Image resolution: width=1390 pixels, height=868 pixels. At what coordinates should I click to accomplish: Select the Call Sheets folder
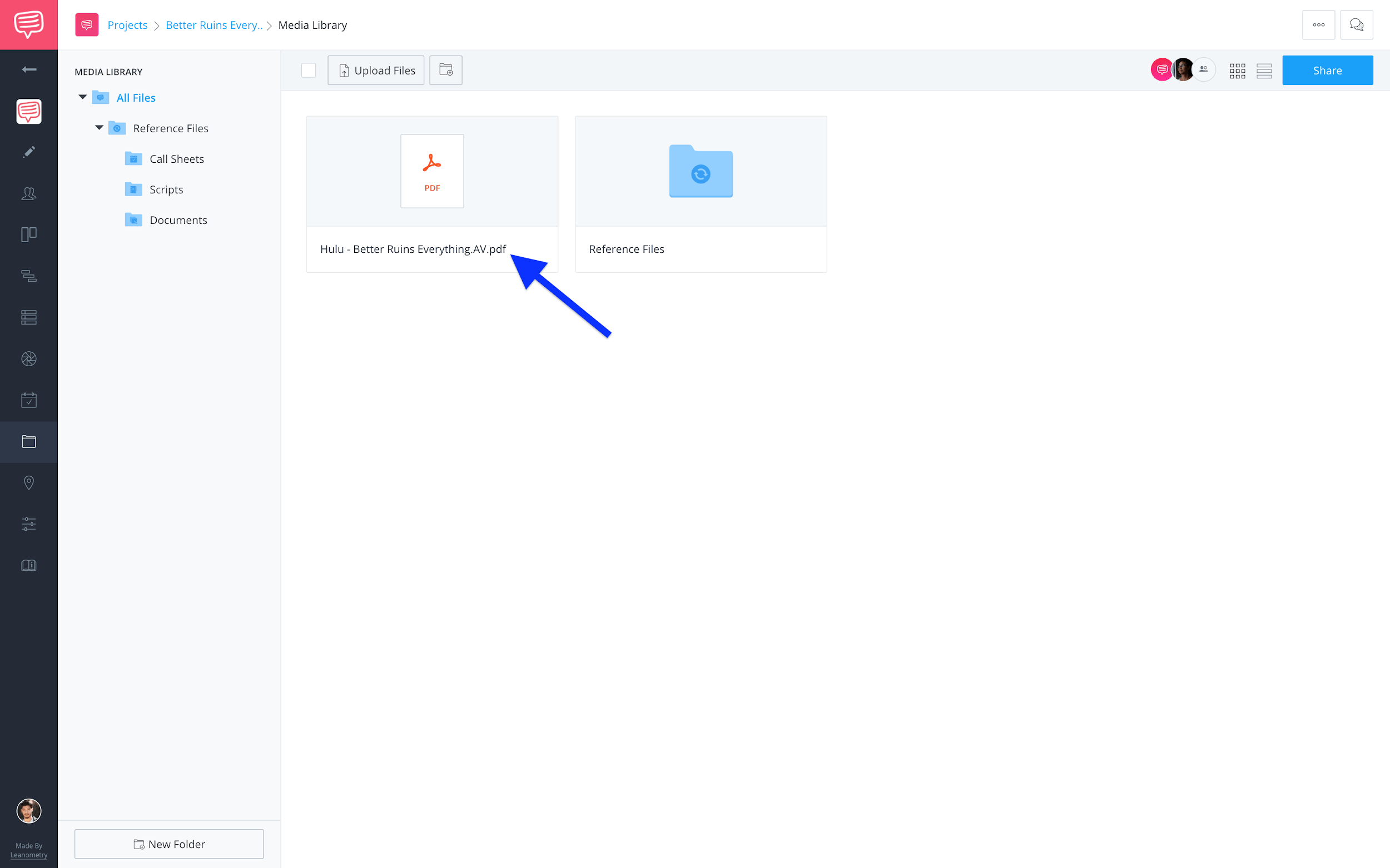176,158
